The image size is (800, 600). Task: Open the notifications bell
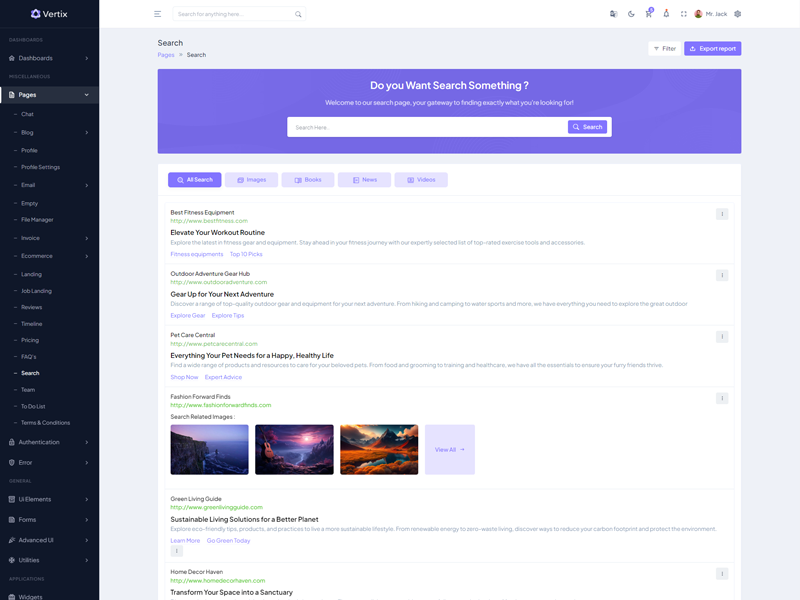[x=666, y=14]
